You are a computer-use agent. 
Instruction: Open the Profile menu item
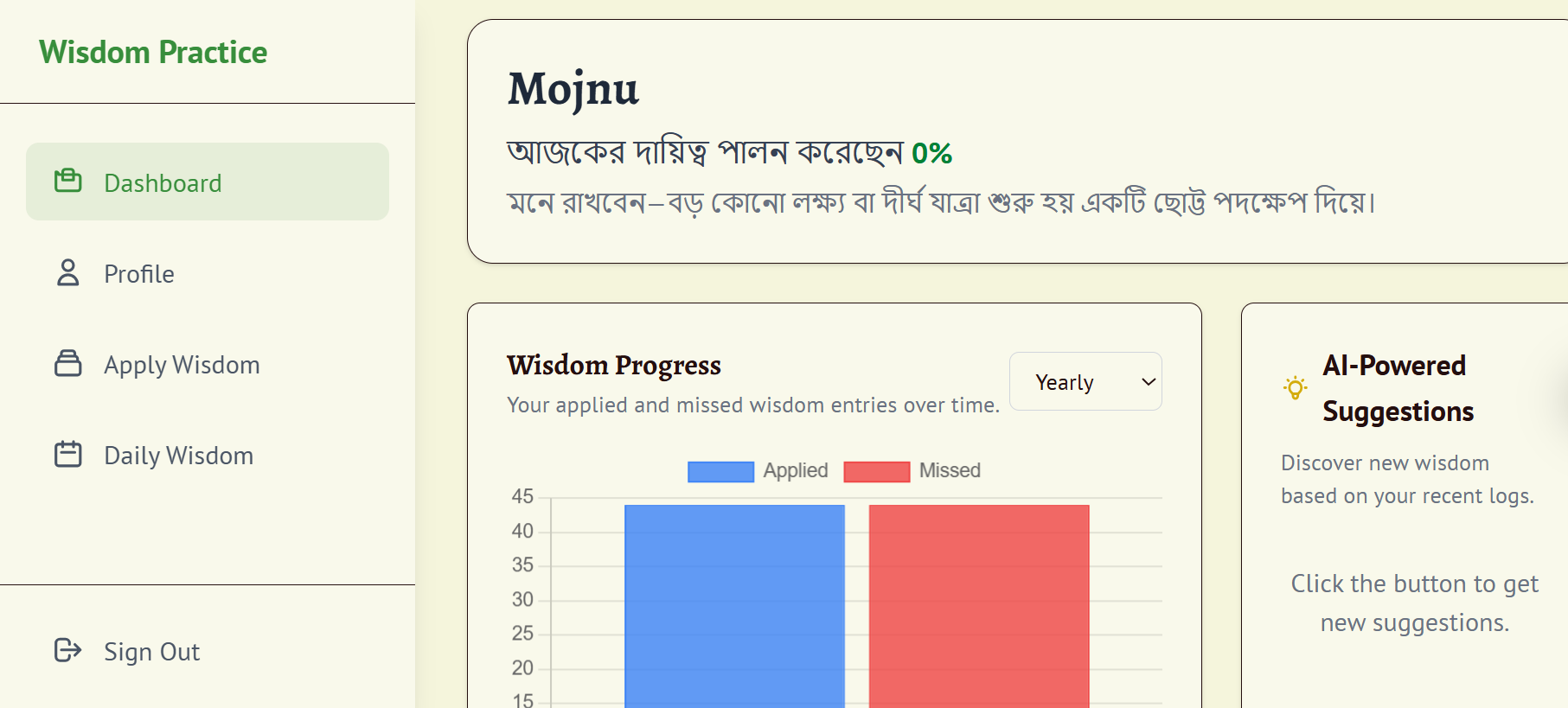[139, 274]
